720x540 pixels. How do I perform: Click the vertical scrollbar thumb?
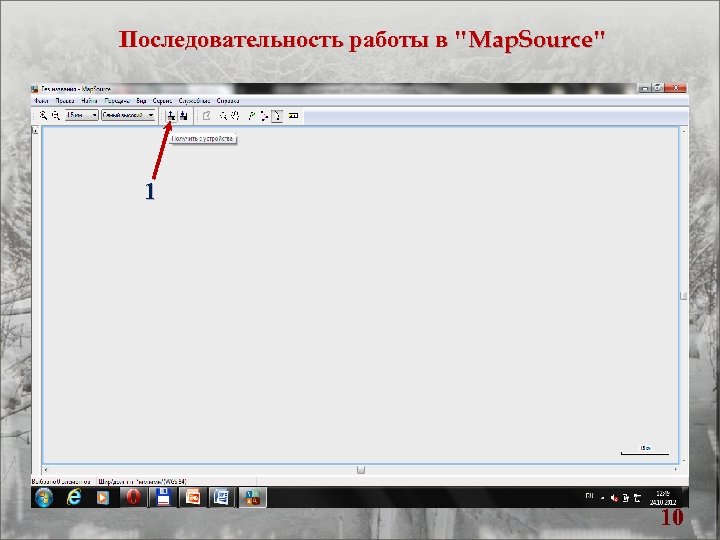tap(683, 295)
